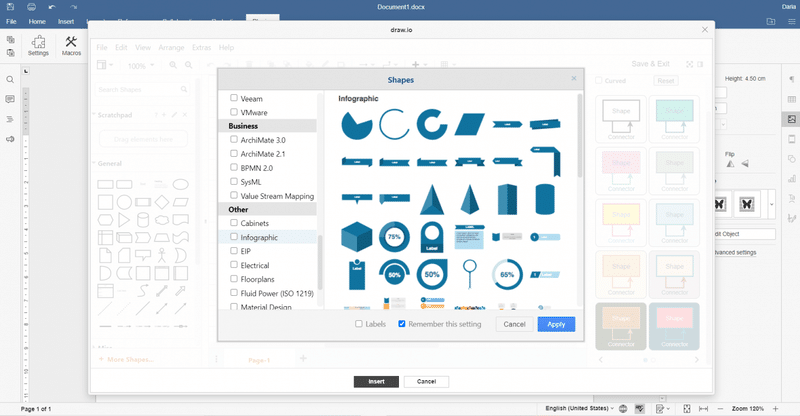Choose the blue cube infographic shape
This screenshot has height=416, width=800.
pyautogui.click(x=357, y=237)
